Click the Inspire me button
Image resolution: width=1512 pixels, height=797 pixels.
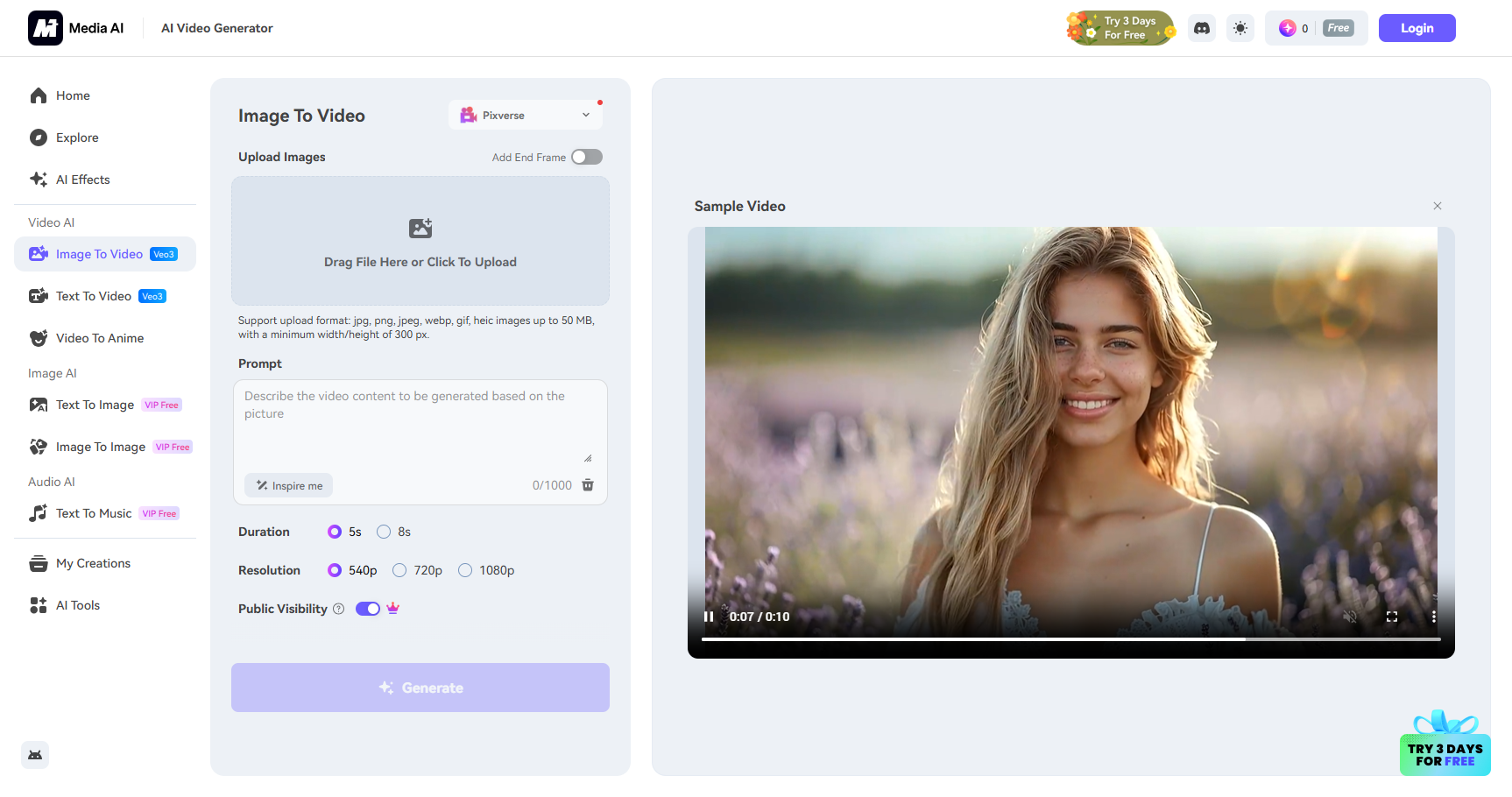coord(288,485)
